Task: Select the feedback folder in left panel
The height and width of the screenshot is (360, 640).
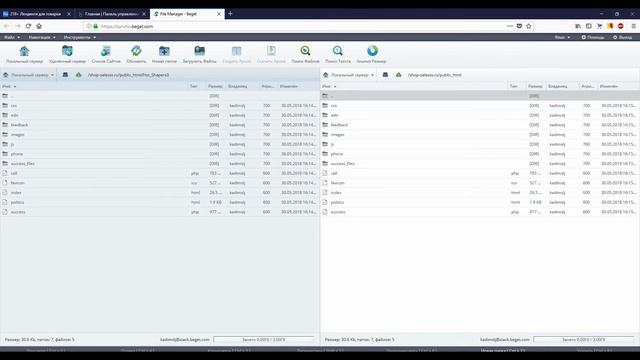Action: (x=160, y=125)
